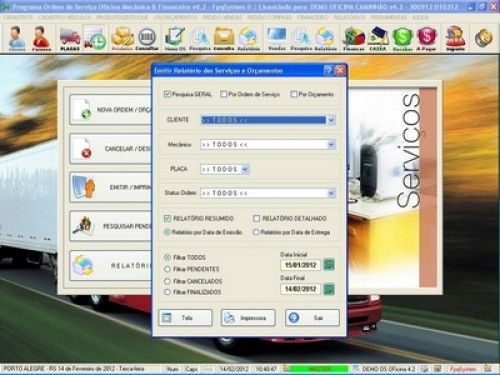Click the PORTO ALEGRE date text in status bar
Screen dimensions: 500x375
tap(74, 369)
